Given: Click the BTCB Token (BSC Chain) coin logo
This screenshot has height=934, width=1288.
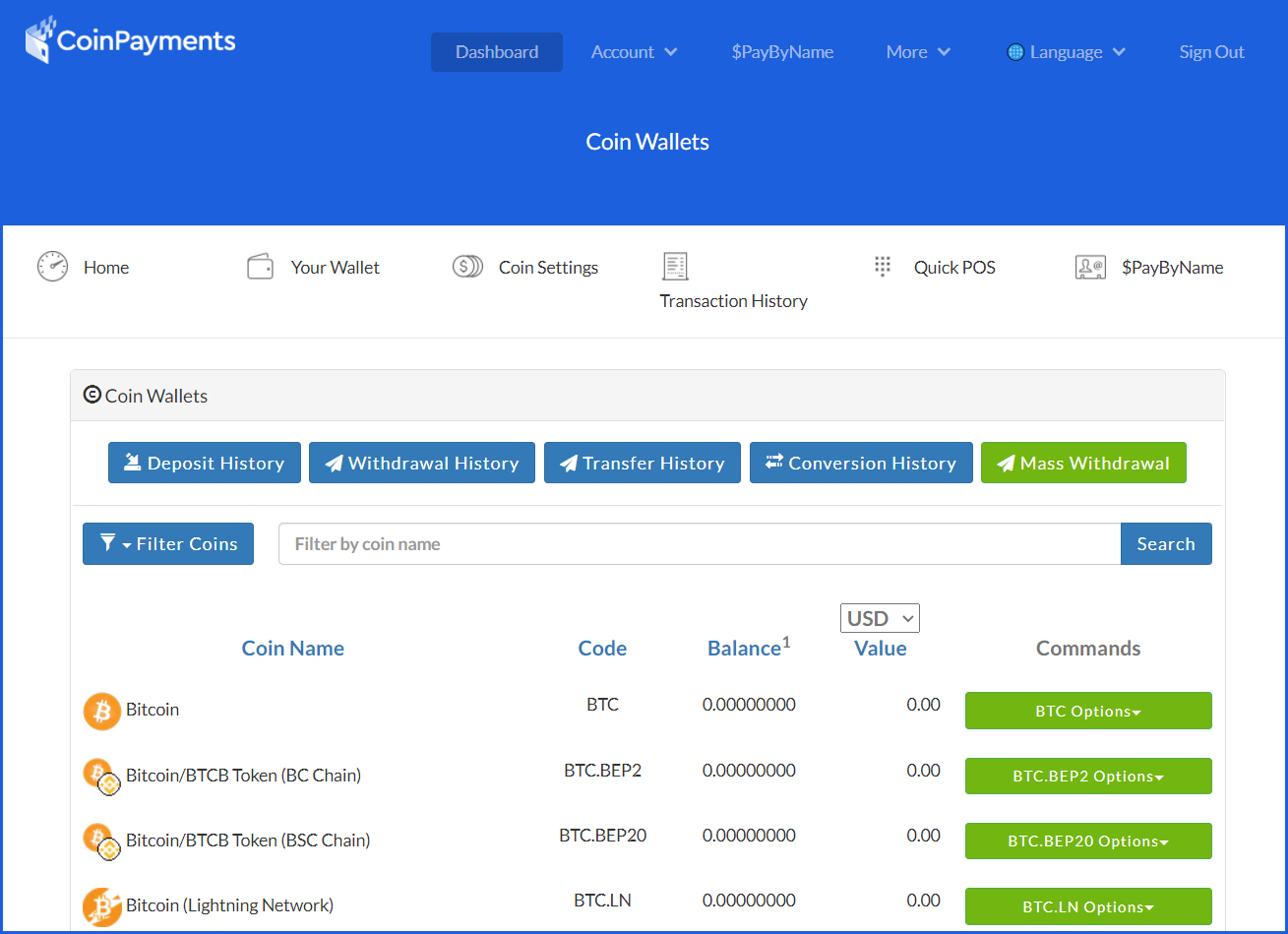Looking at the screenshot, I should [x=101, y=841].
